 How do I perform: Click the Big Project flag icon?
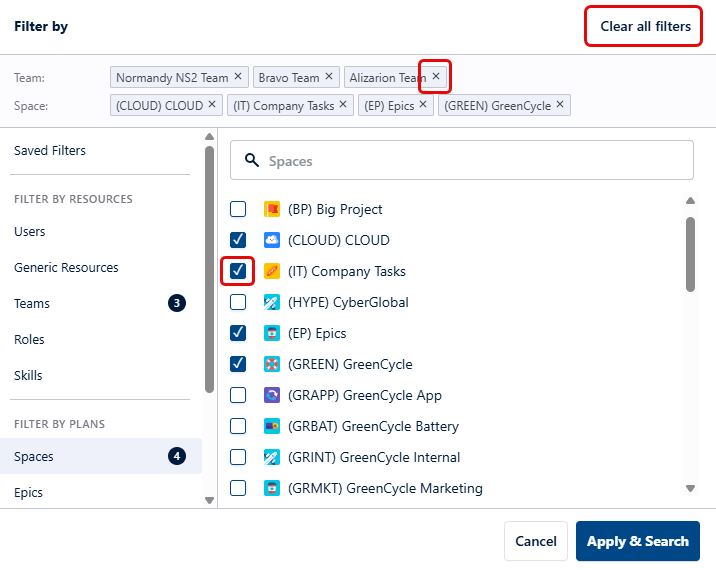click(x=272, y=209)
